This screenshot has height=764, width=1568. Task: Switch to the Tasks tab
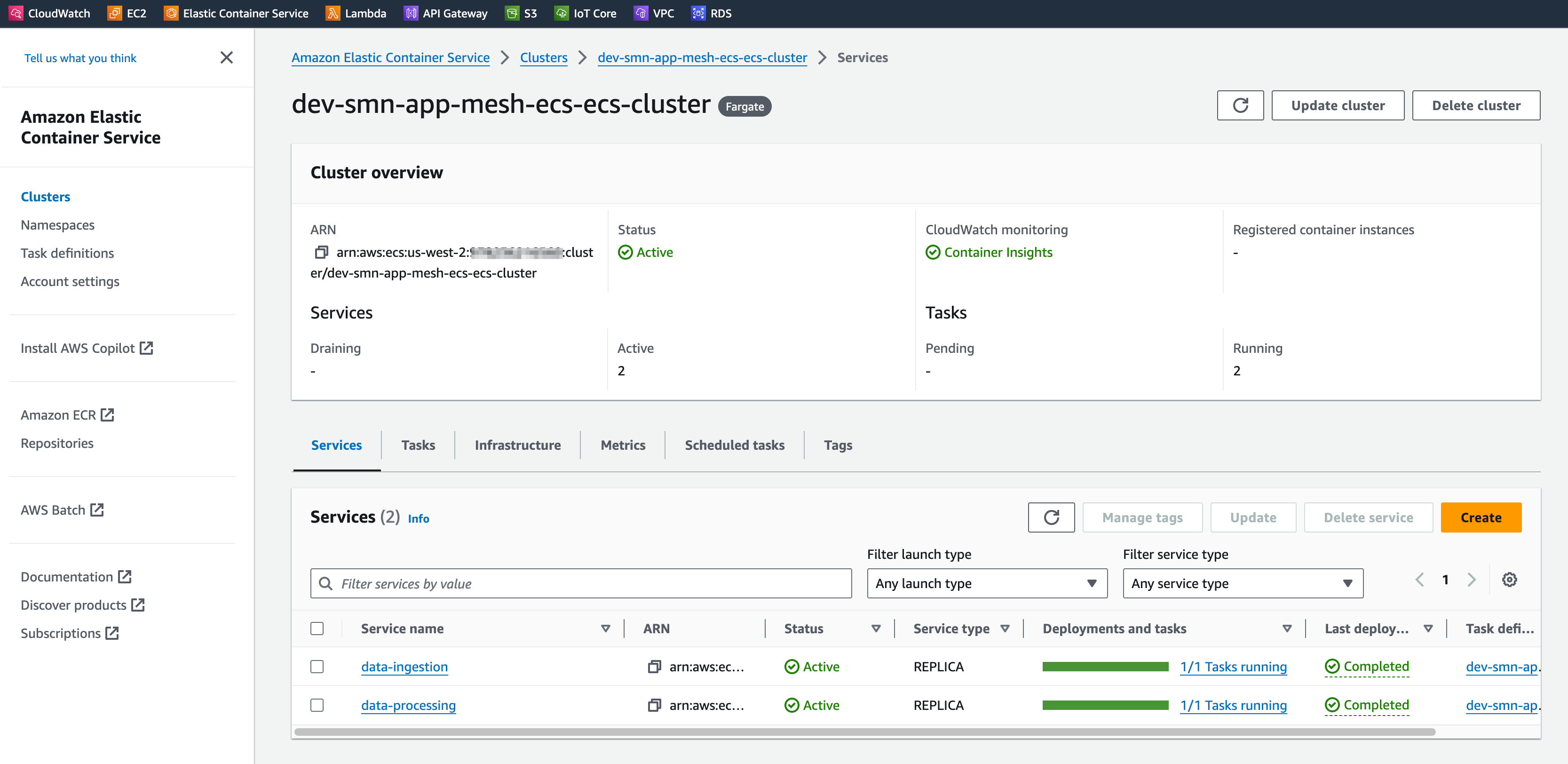point(418,445)
